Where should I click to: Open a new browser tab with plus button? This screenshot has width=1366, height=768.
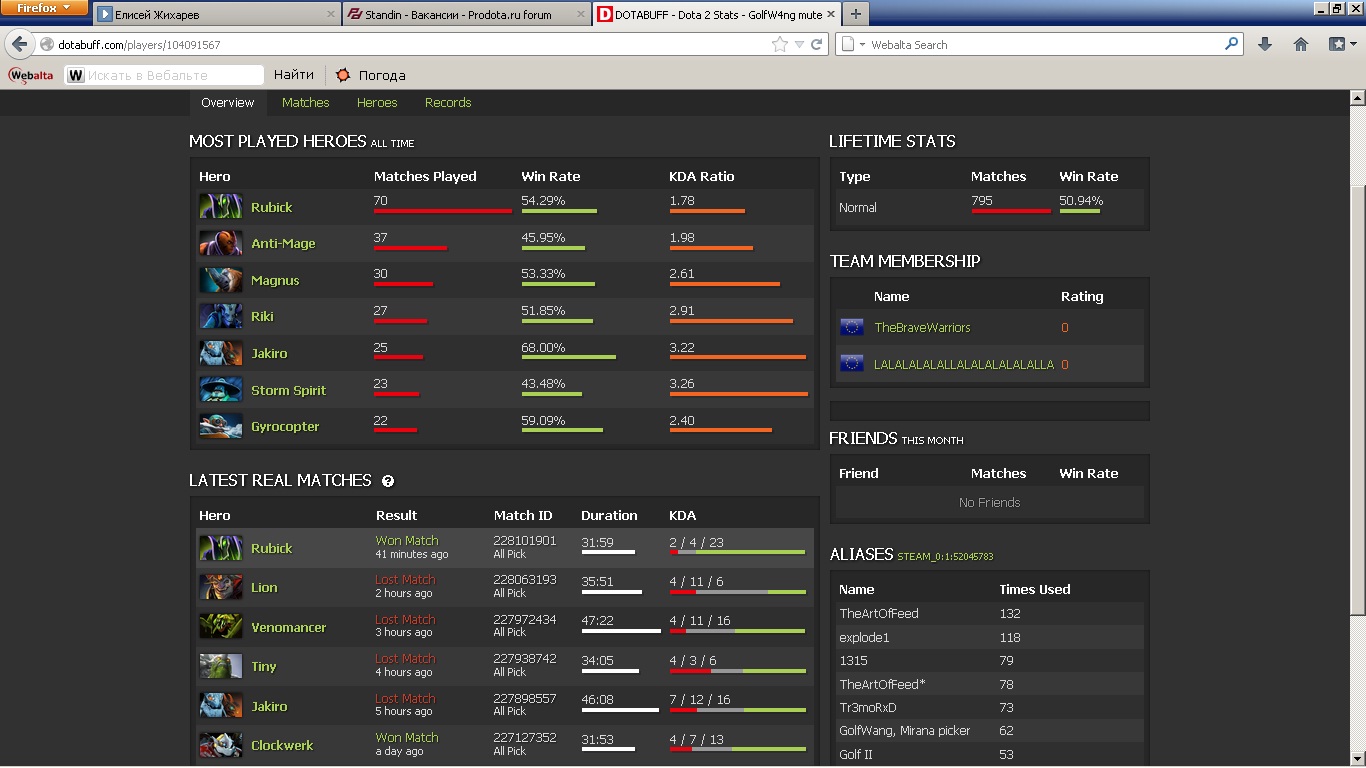(x=855, y=14)
